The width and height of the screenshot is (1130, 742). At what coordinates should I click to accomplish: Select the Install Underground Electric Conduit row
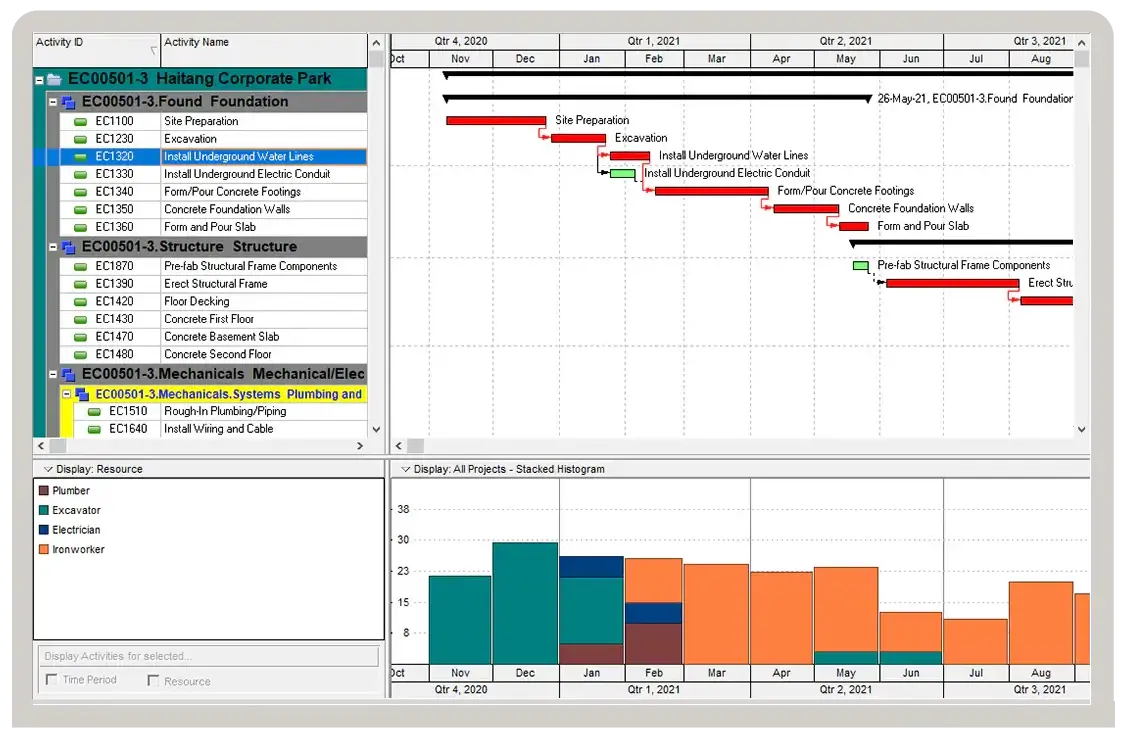pyautogui.click(x=213, y=175)
